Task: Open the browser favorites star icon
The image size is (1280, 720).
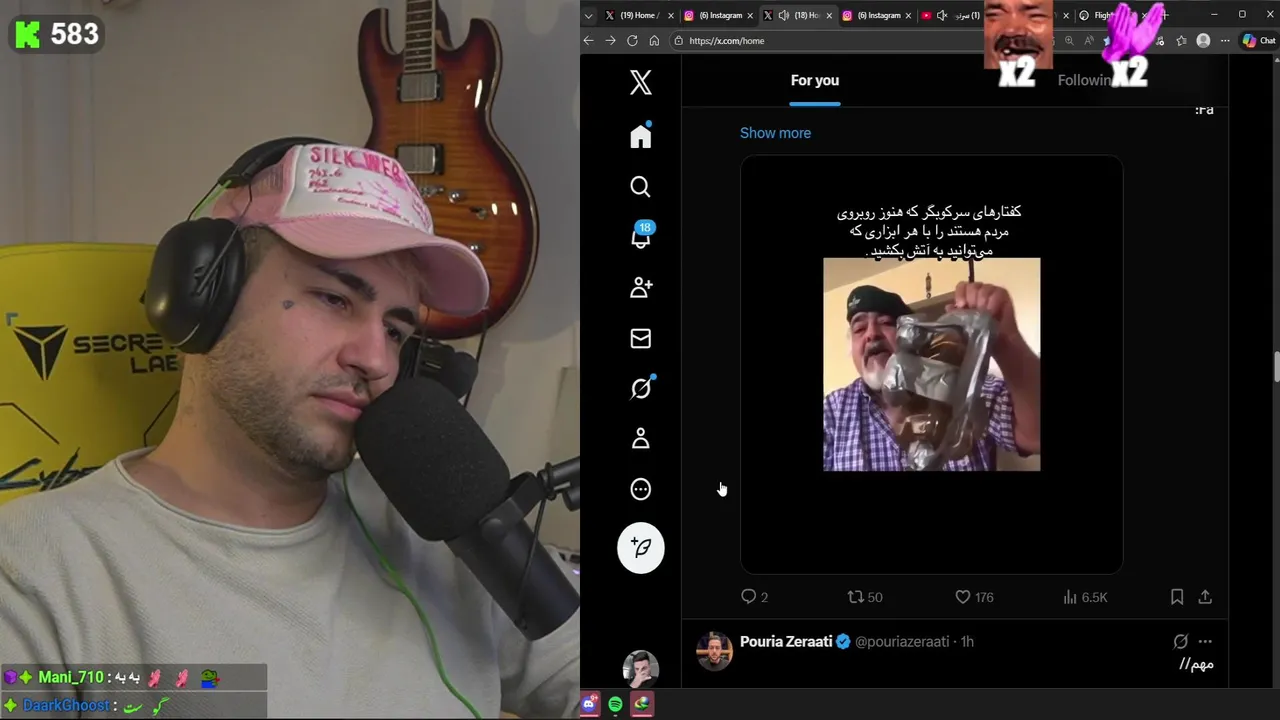Action: (x=1181, y=41)
